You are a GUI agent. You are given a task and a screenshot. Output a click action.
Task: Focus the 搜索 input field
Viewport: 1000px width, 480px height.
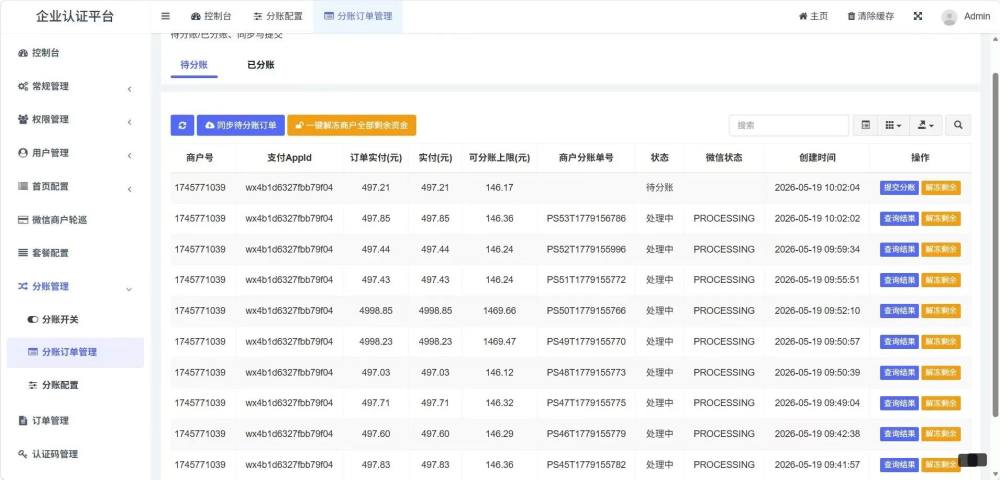[x=788, y=126]
